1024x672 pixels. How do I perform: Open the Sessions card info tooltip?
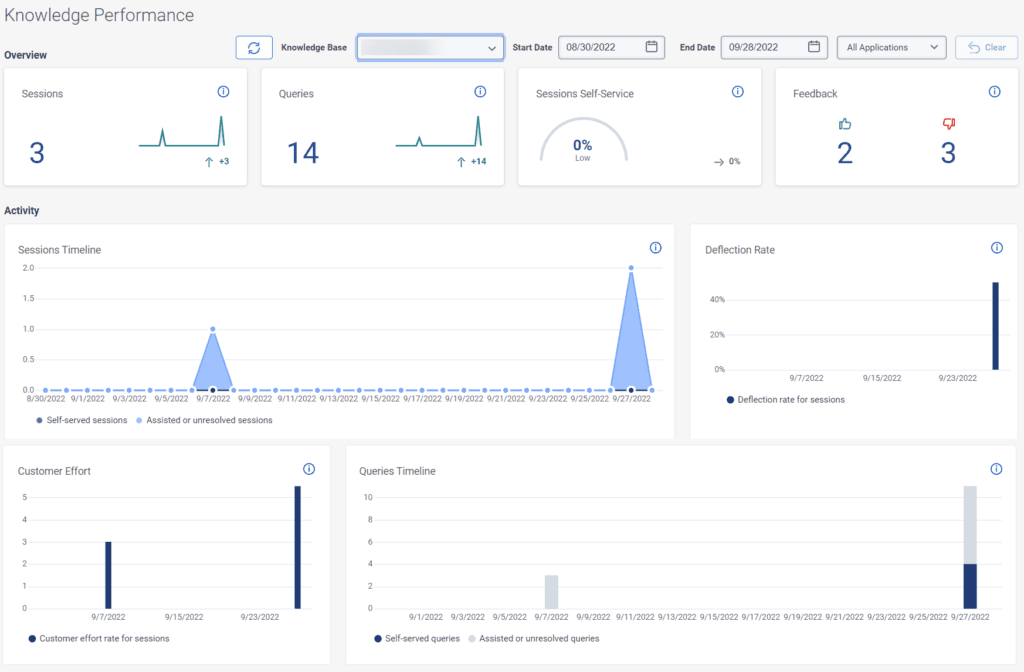pyautogui.click(x=223, y=91)
